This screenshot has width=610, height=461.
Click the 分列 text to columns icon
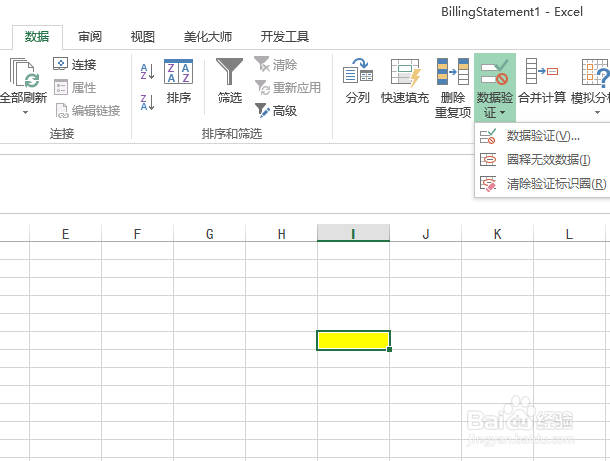(358, 71)
